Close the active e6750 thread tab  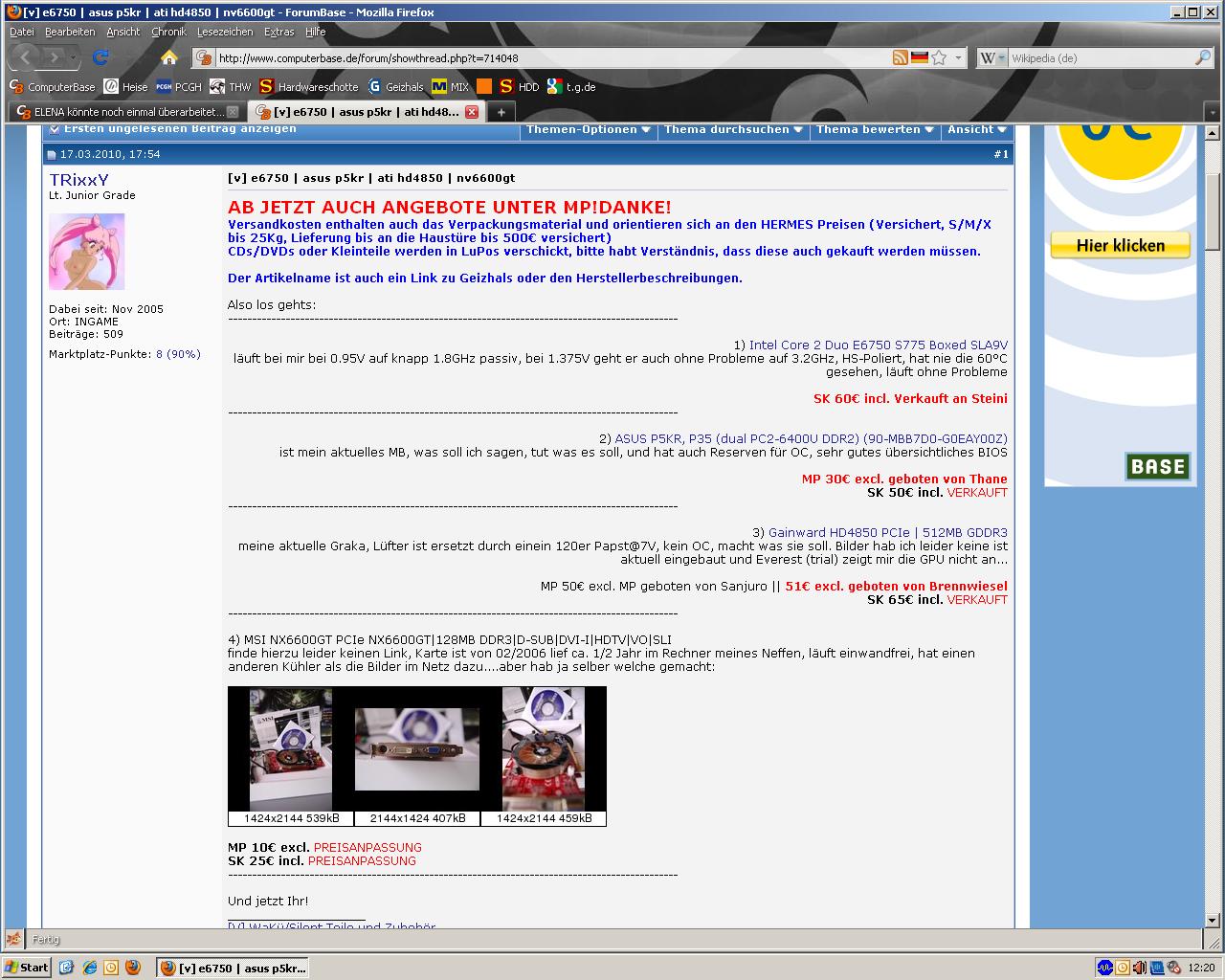pos(471,112)
